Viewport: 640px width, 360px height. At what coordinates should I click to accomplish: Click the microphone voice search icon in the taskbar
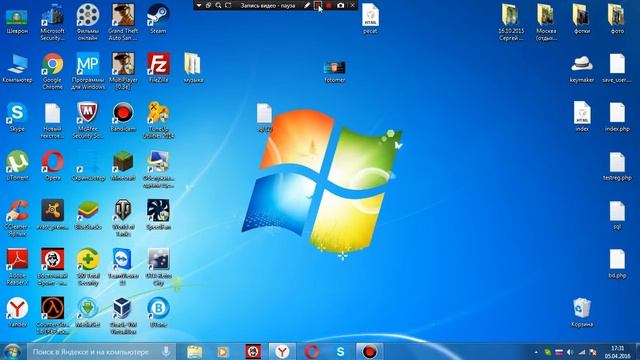pyautogui.click(x=166, y=351)
